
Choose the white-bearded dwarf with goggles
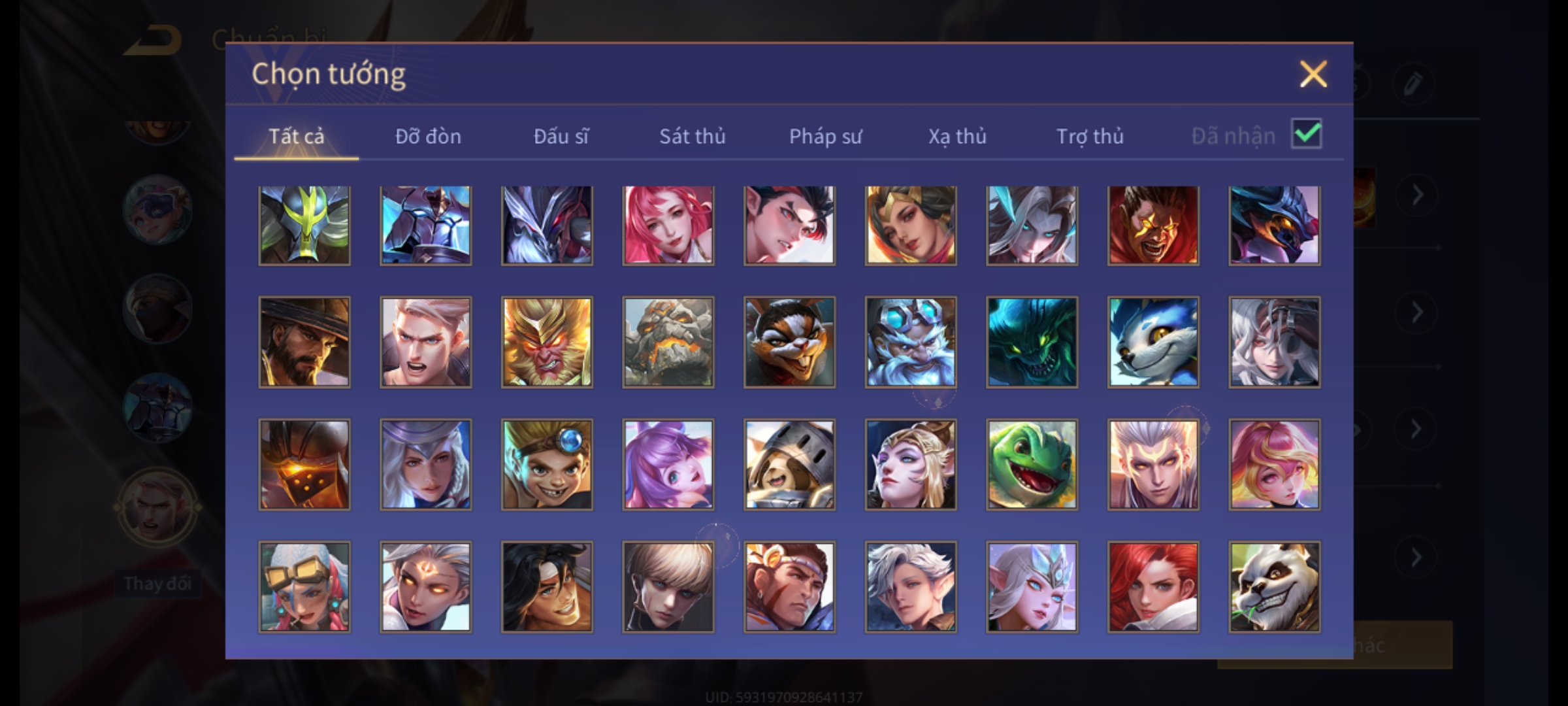tap(911, 343)
